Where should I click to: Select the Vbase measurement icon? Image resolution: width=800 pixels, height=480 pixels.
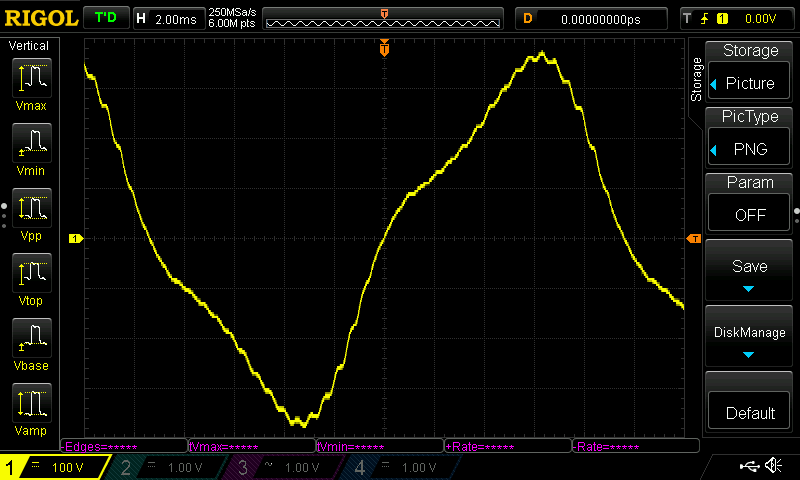click(x=32, y=338)
